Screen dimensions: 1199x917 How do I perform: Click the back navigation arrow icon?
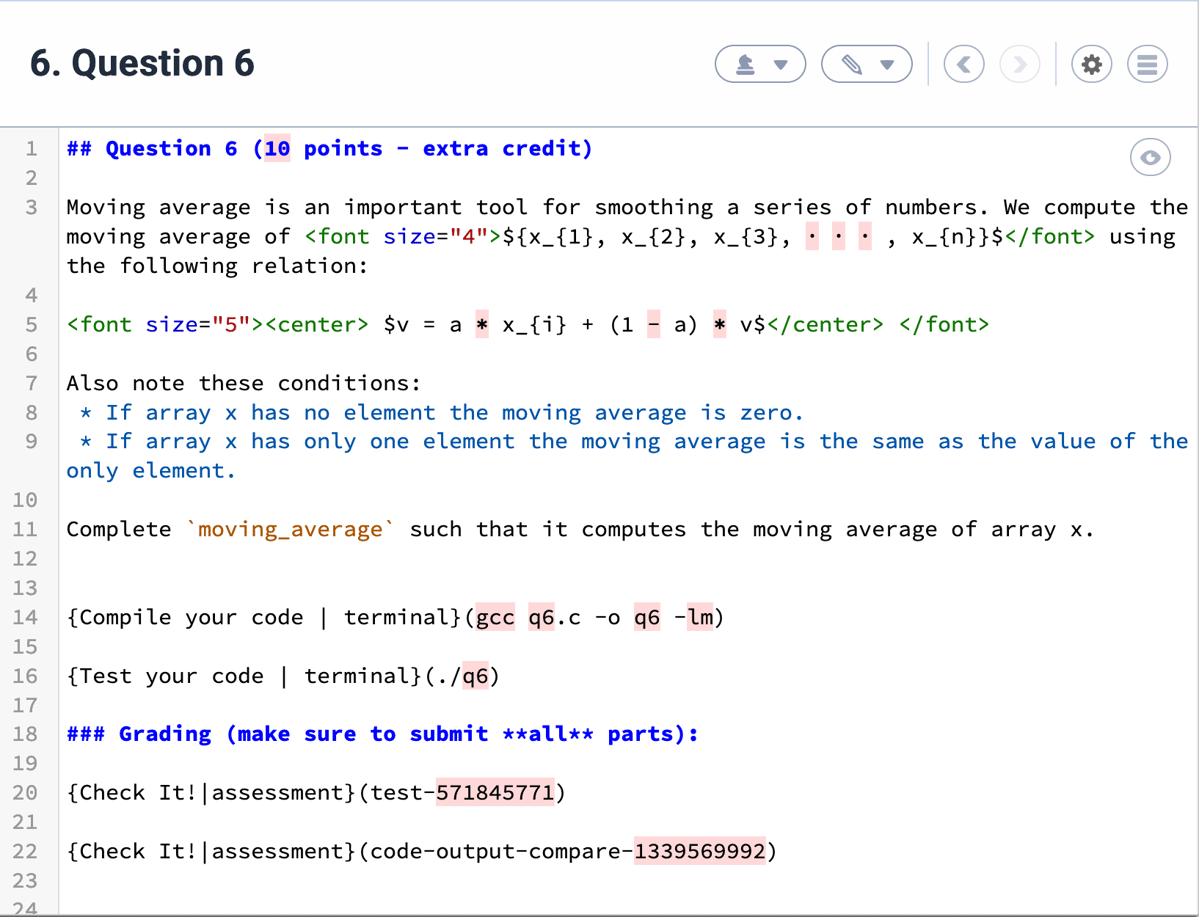[x=963, y=63]
